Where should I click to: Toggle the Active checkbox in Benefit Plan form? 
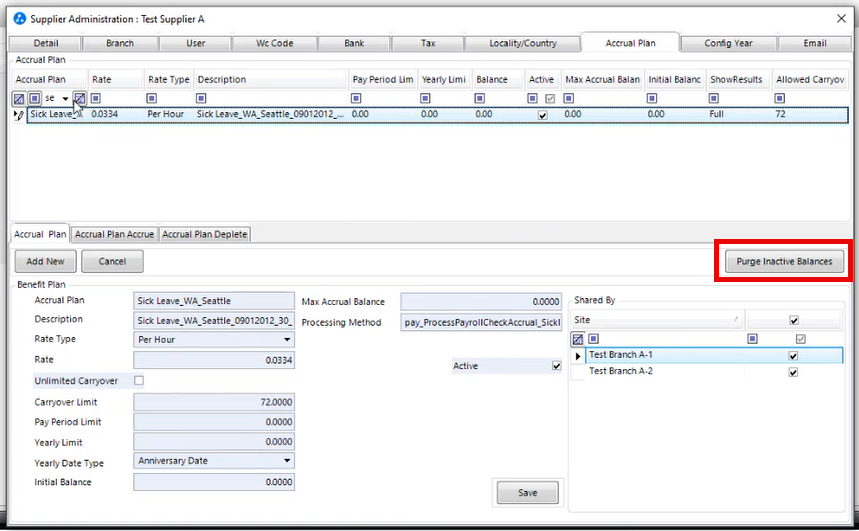point(557,366)
